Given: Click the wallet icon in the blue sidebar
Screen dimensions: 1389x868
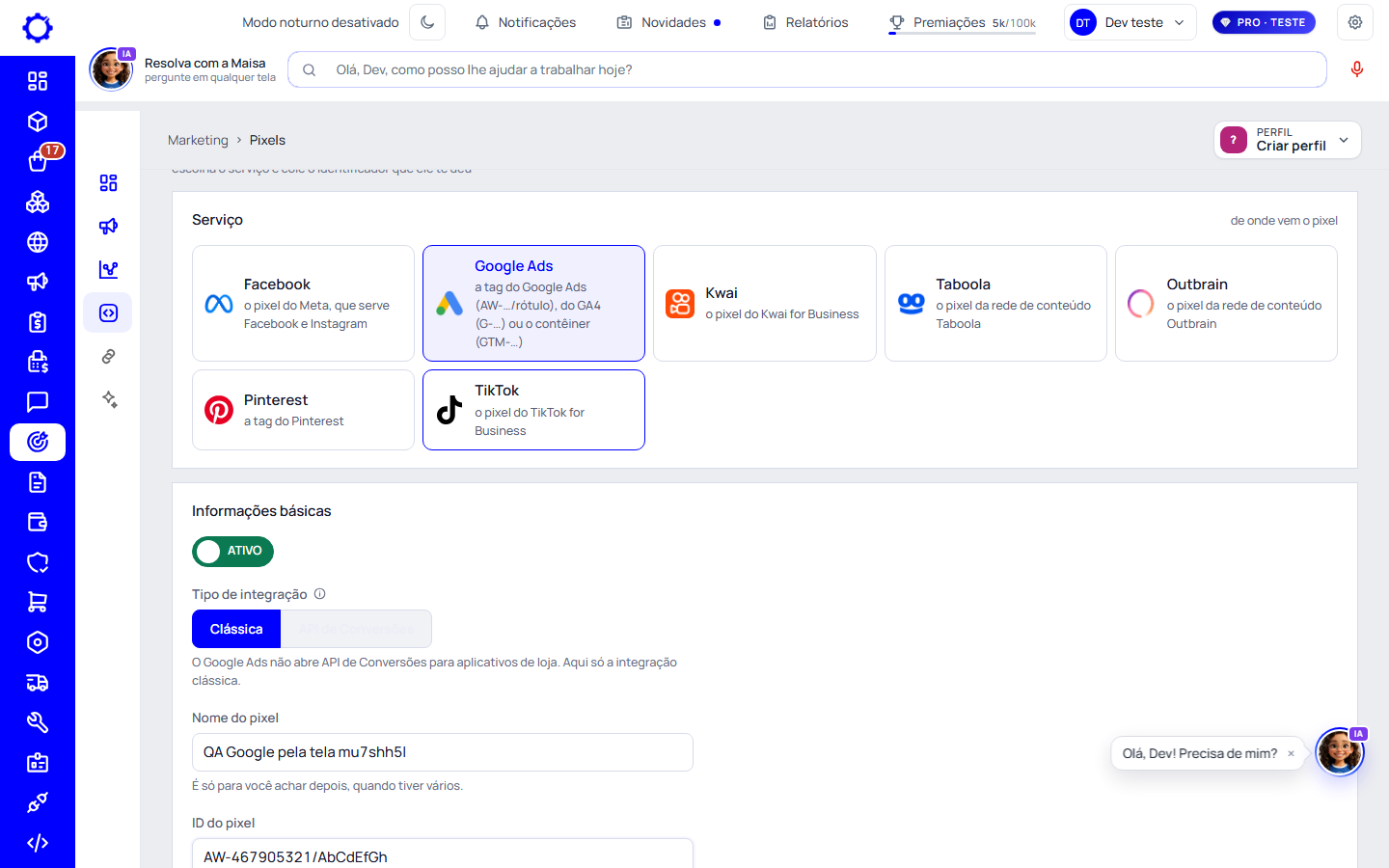Looking at the screenshot, I should pos(38,522).
